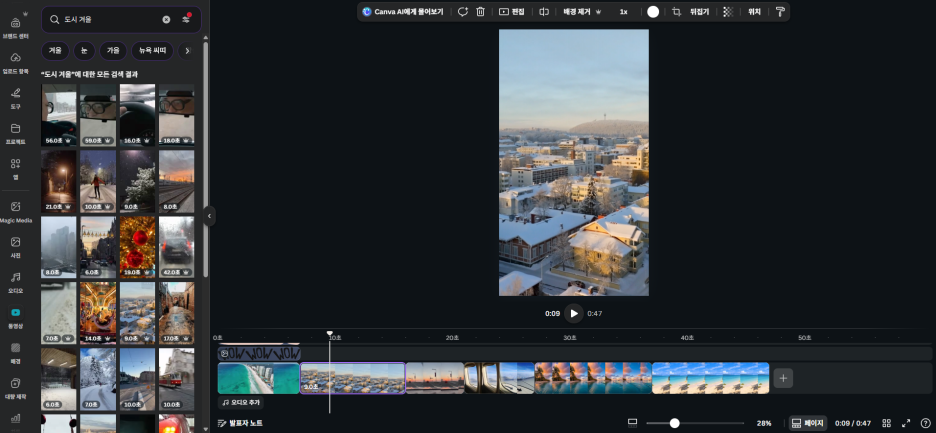Screen dimensions: 936x433
Task: Open the 프로젝트 folder panel
Action: [x=16, y=133]
